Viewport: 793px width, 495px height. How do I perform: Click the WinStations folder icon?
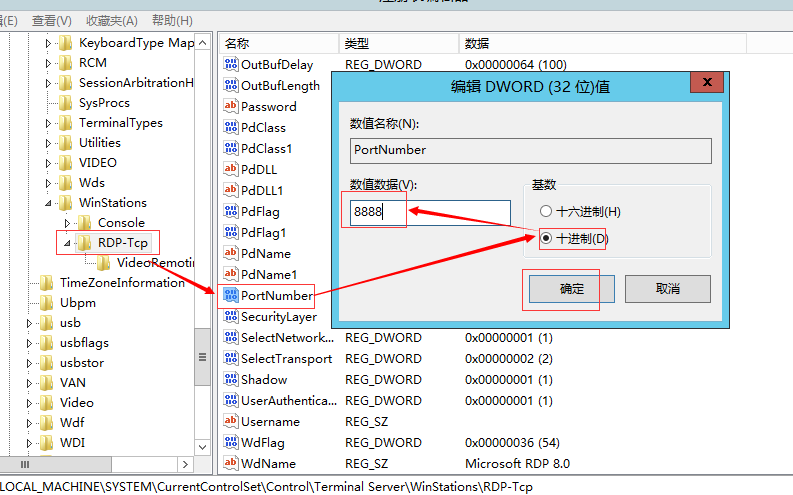(65, 203)
